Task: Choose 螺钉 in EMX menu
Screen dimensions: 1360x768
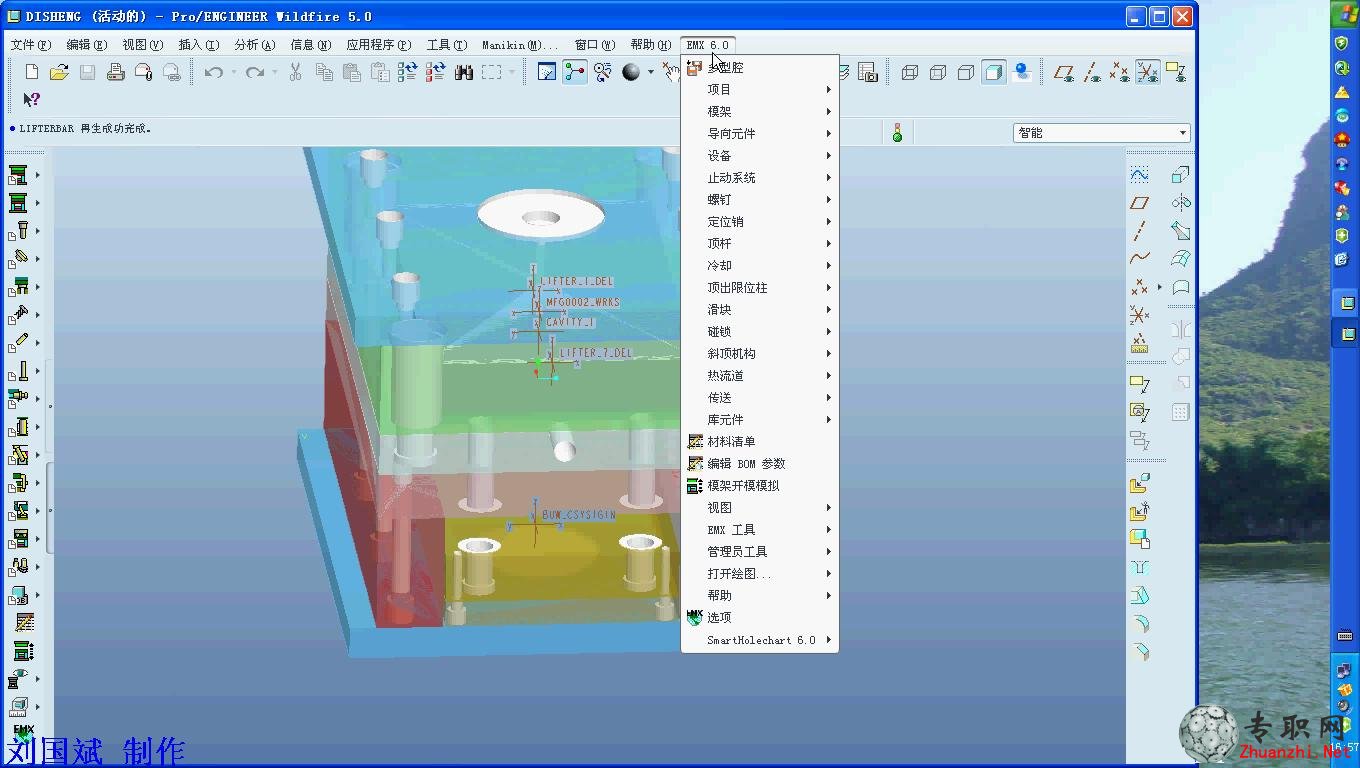Action: click(x=760, y=199)
